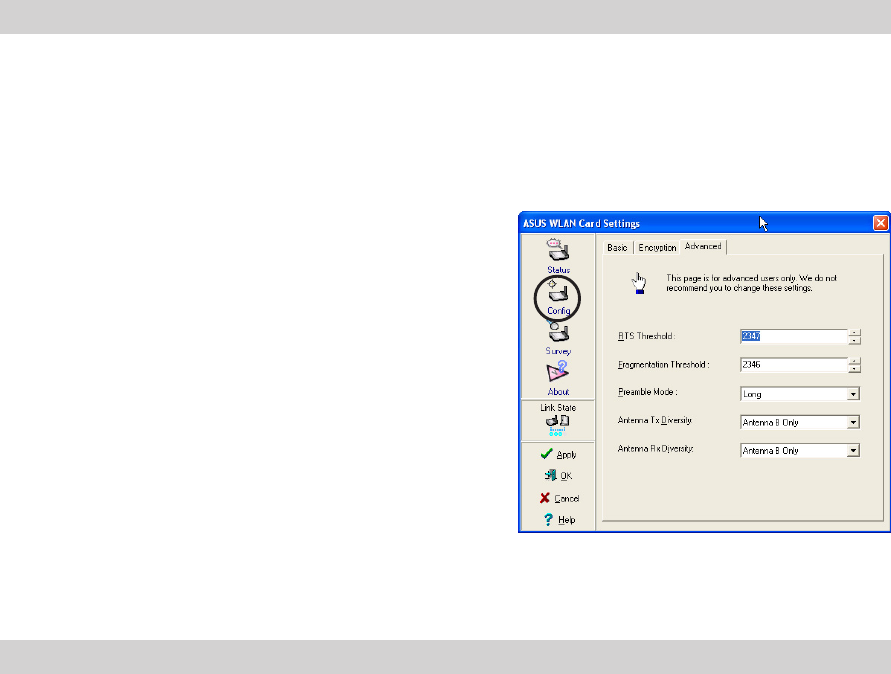Click the 'RTS Threshold :' label
The image size is (891, 674).
pyautogui.click(x=647, y=336)
